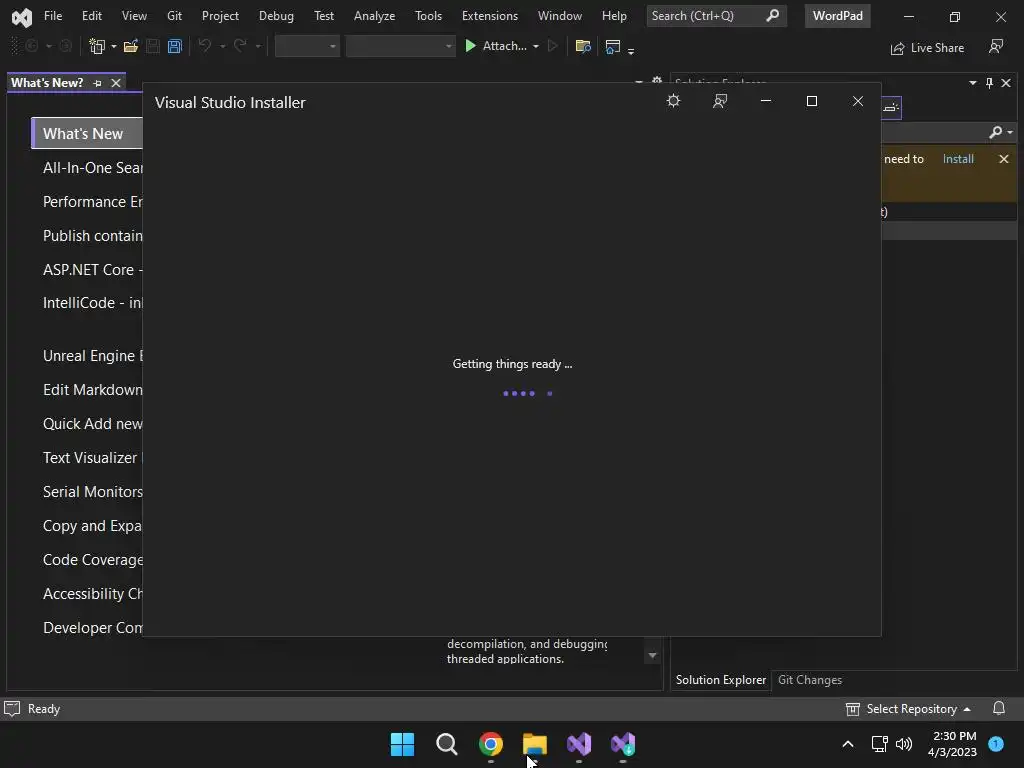Switch to Git Changes tab
The image size is (1024, 768).
pos(810,680)
